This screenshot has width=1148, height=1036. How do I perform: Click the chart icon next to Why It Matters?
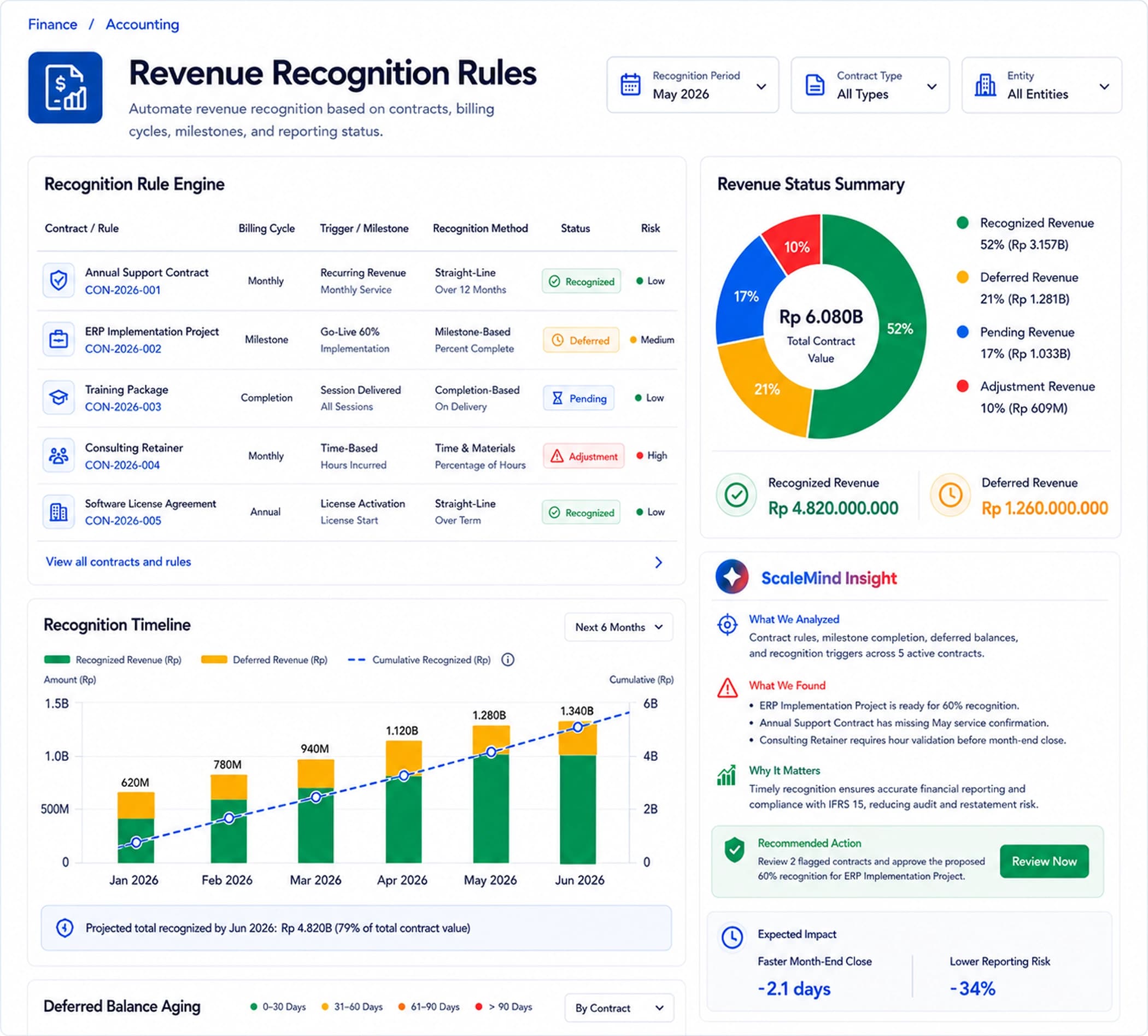pos(727,775)
